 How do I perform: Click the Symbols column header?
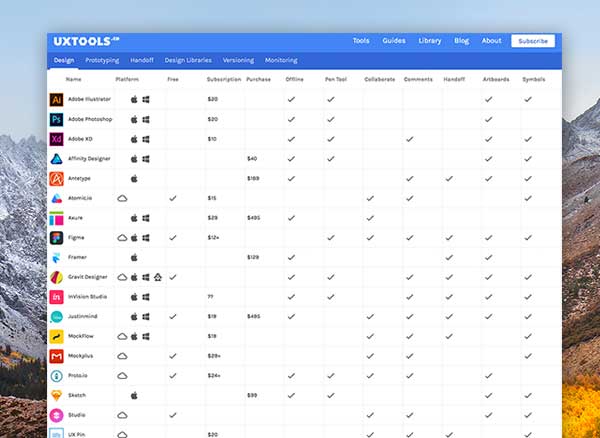tap(533, 80)
